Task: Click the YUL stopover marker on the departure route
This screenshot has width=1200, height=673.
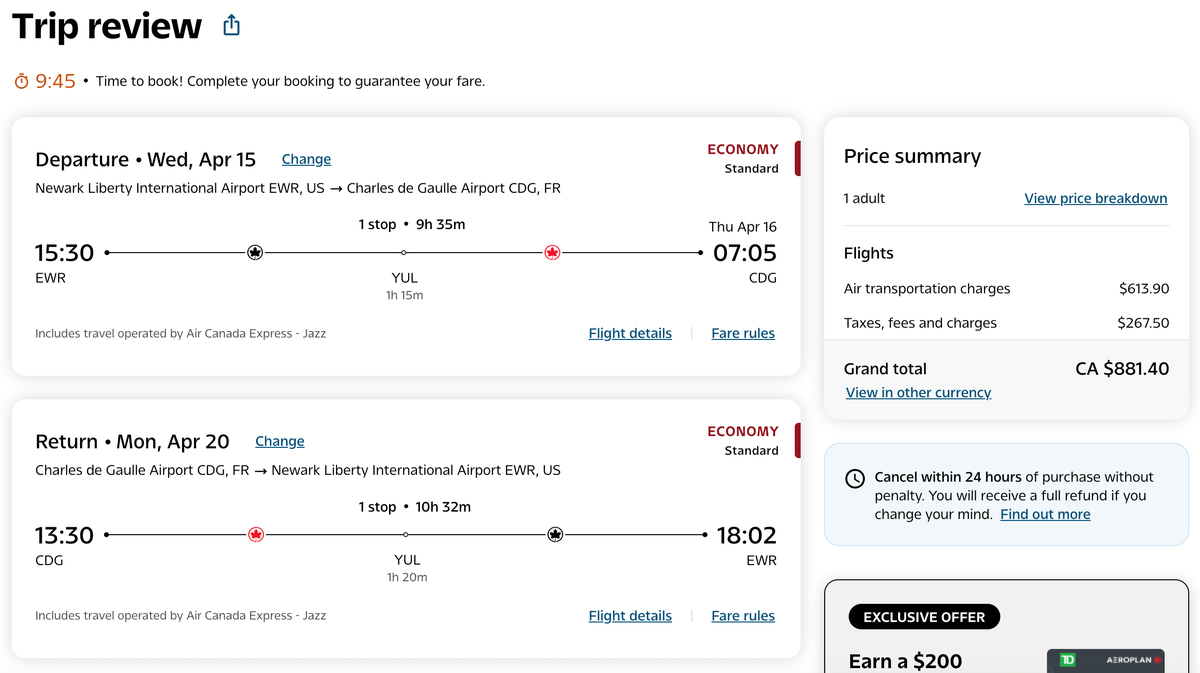Action: coord(404,253)
